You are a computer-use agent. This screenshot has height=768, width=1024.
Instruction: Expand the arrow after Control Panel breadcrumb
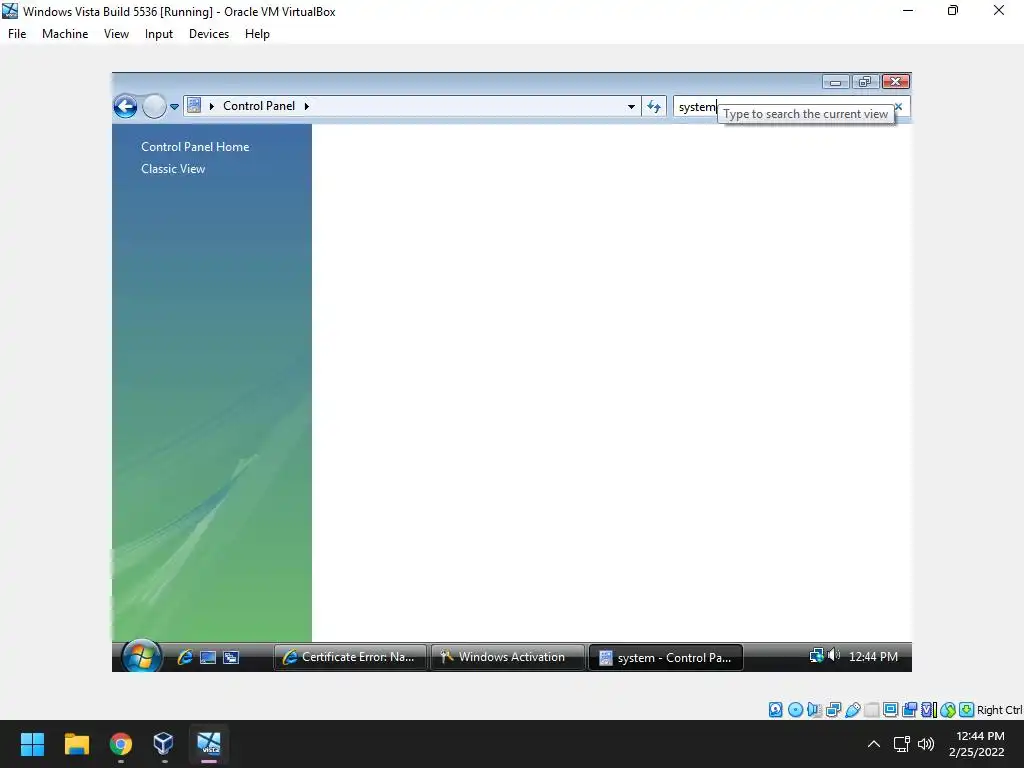tap(306, 106)
